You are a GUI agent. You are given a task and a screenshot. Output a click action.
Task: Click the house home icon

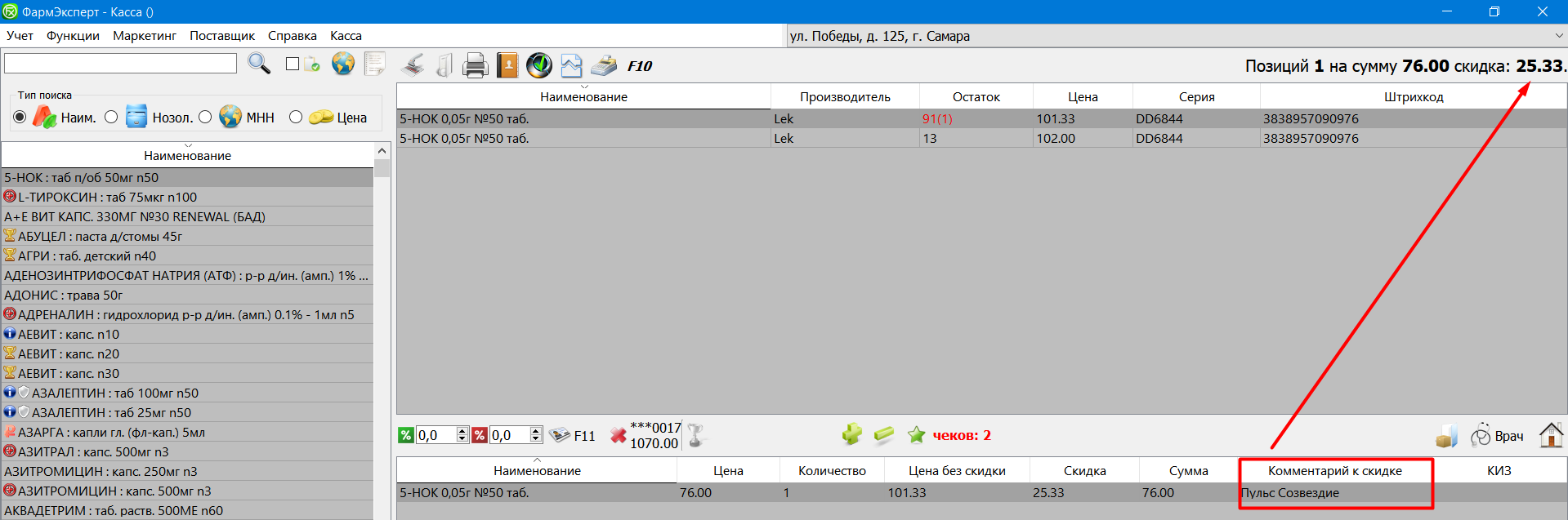[1550, 435]
